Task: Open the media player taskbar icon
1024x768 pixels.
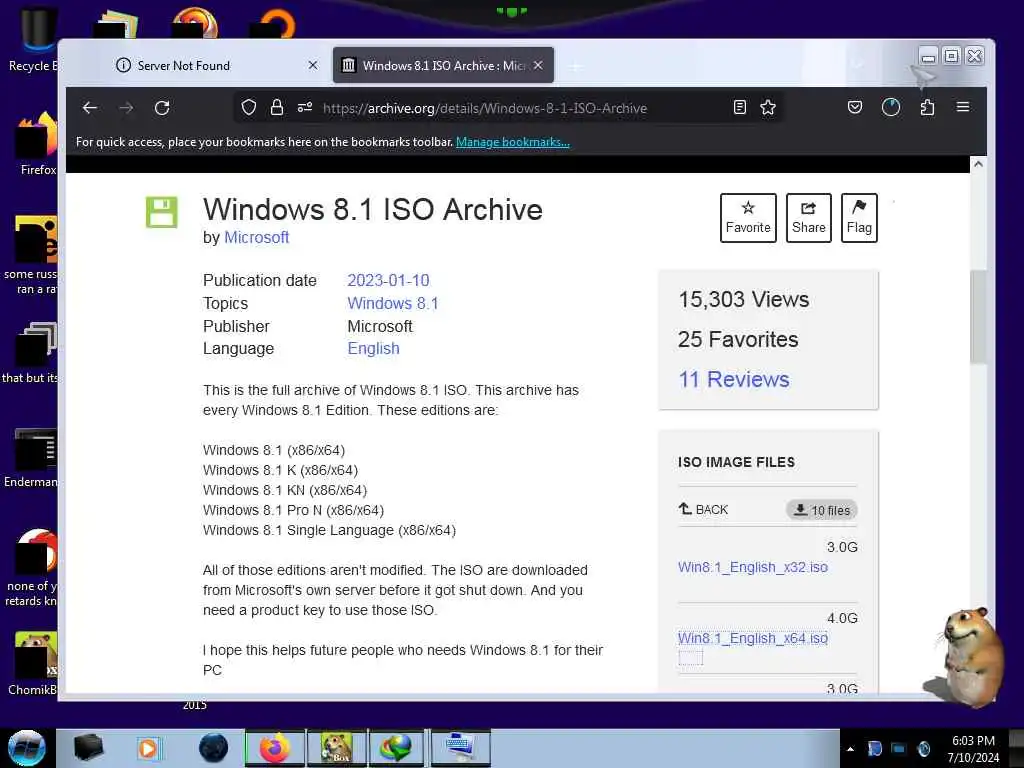Action: tap(148, 748)
